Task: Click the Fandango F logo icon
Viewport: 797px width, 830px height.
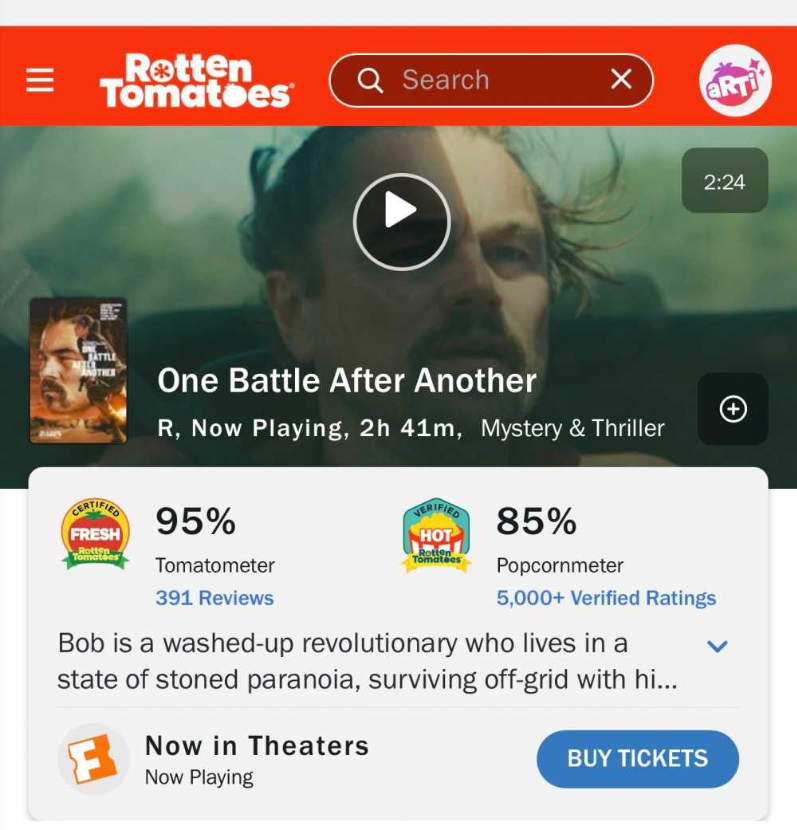Action: [93, 759]
